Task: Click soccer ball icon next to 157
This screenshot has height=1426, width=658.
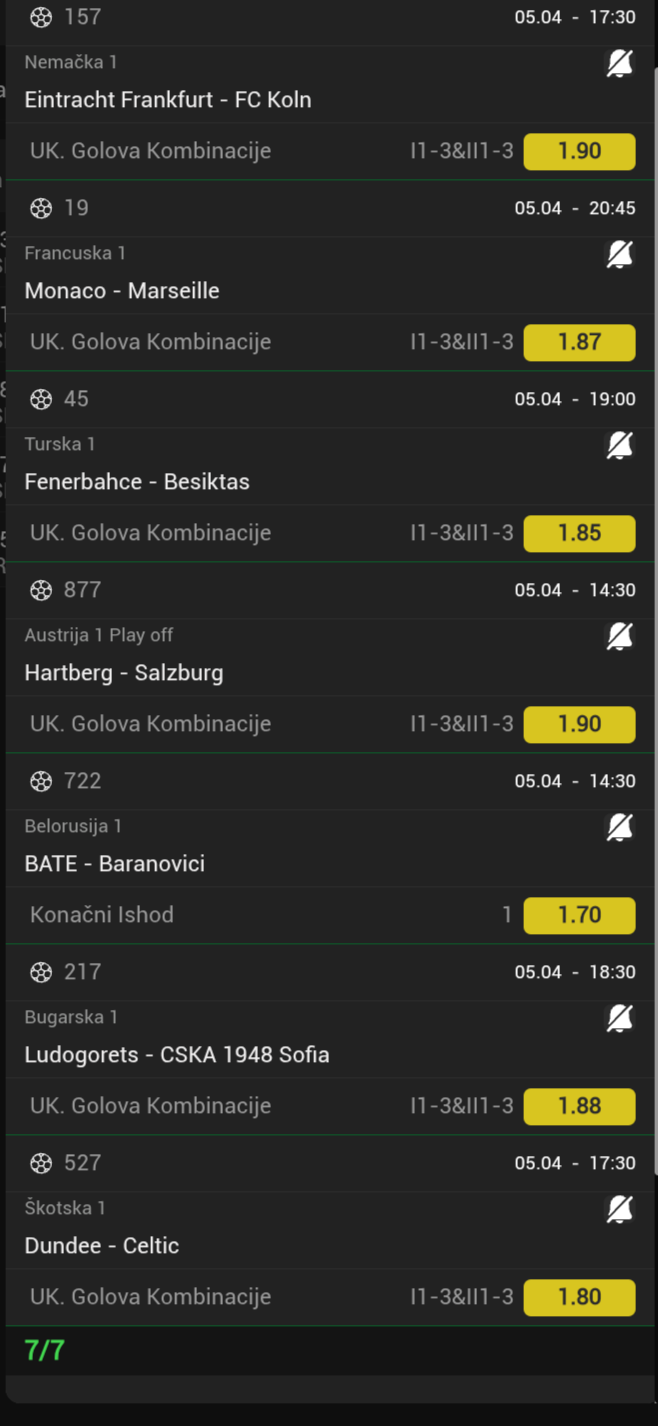Action: (x=41, y=17)
